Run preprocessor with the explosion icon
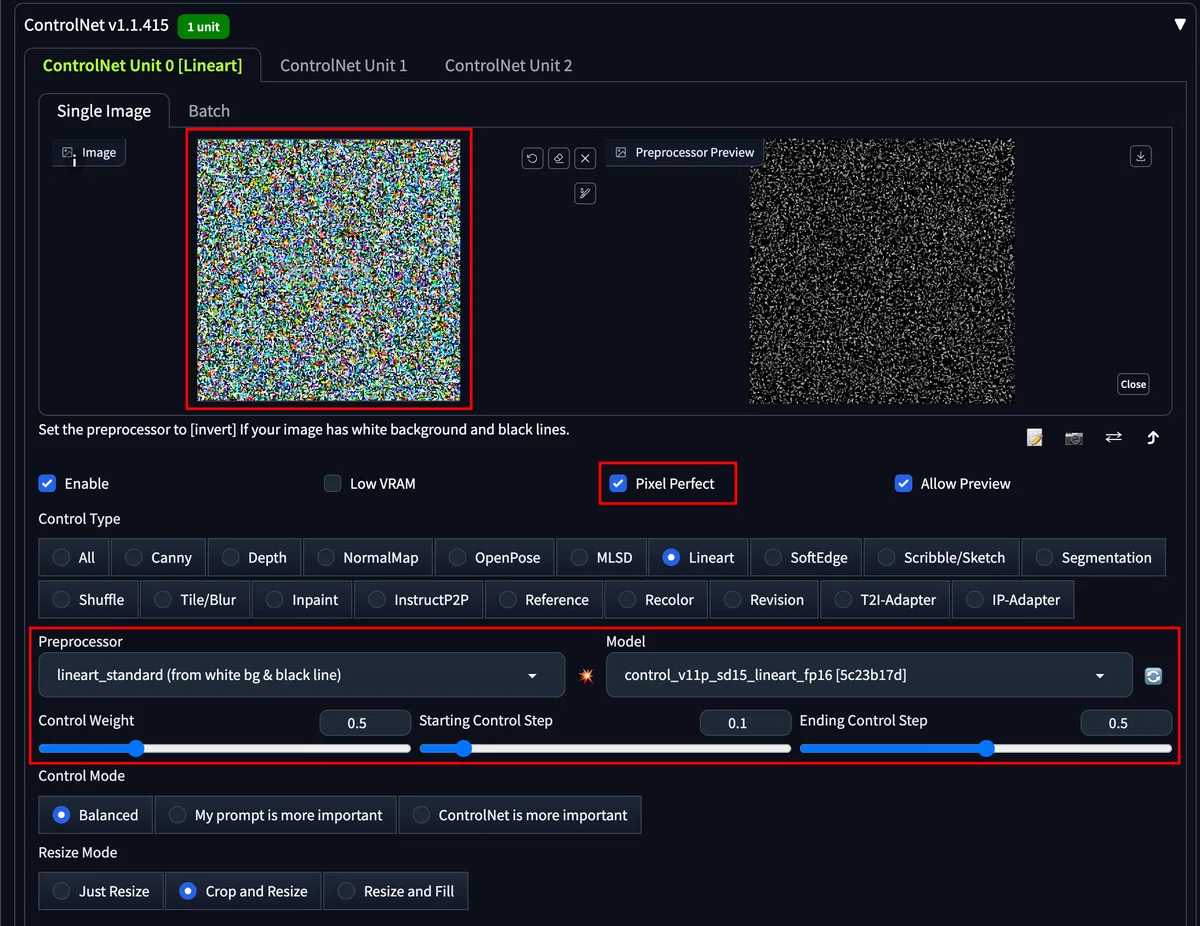 click(x=586, y=676)
